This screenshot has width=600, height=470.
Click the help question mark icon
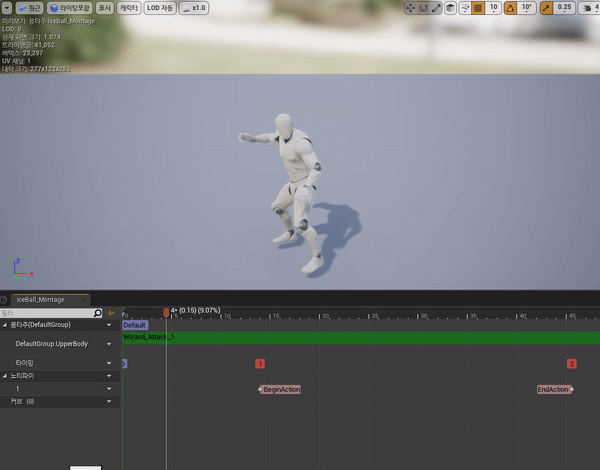point(4,300)
